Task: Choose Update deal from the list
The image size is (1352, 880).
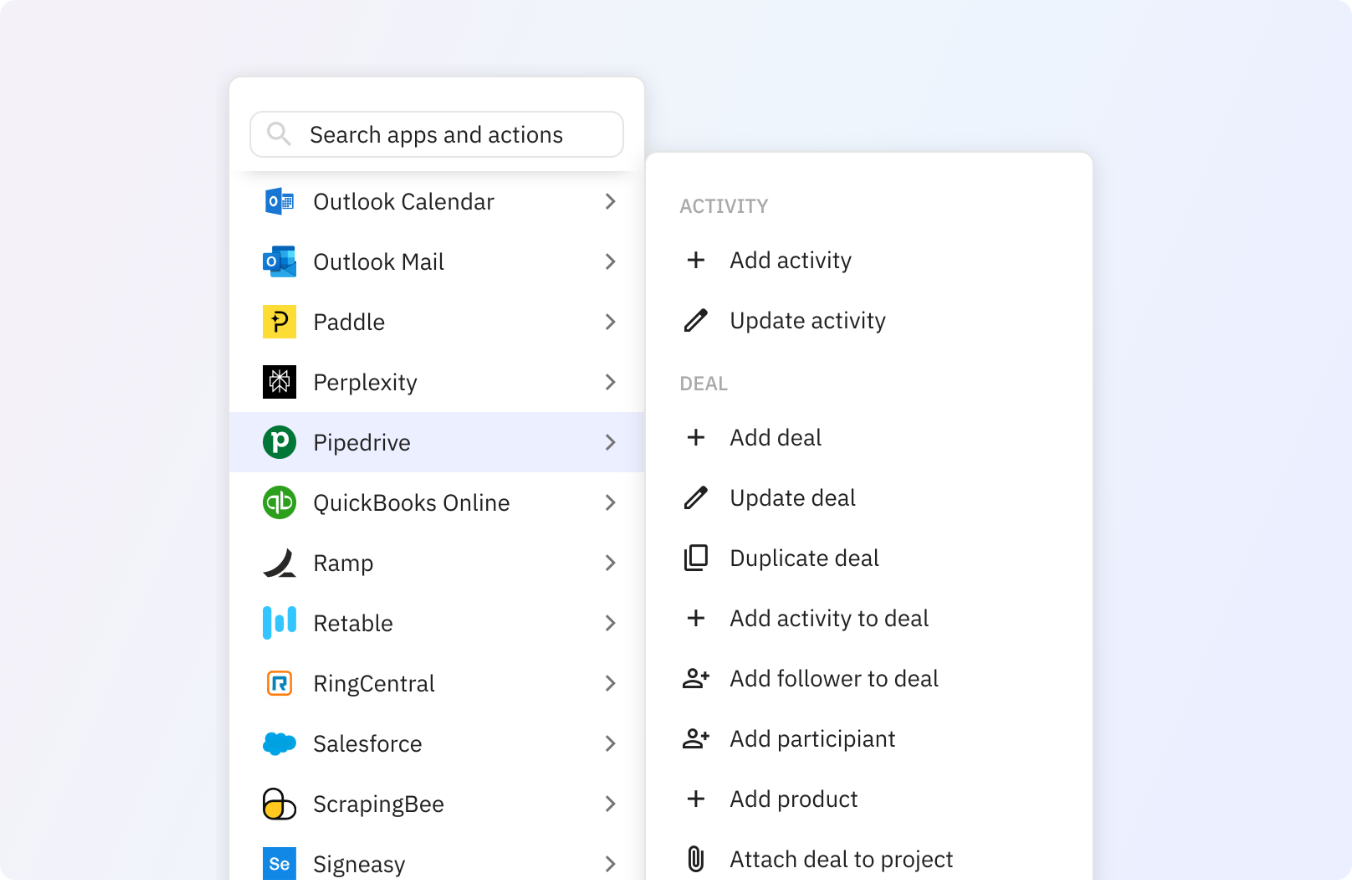Action: click(792, 498)
